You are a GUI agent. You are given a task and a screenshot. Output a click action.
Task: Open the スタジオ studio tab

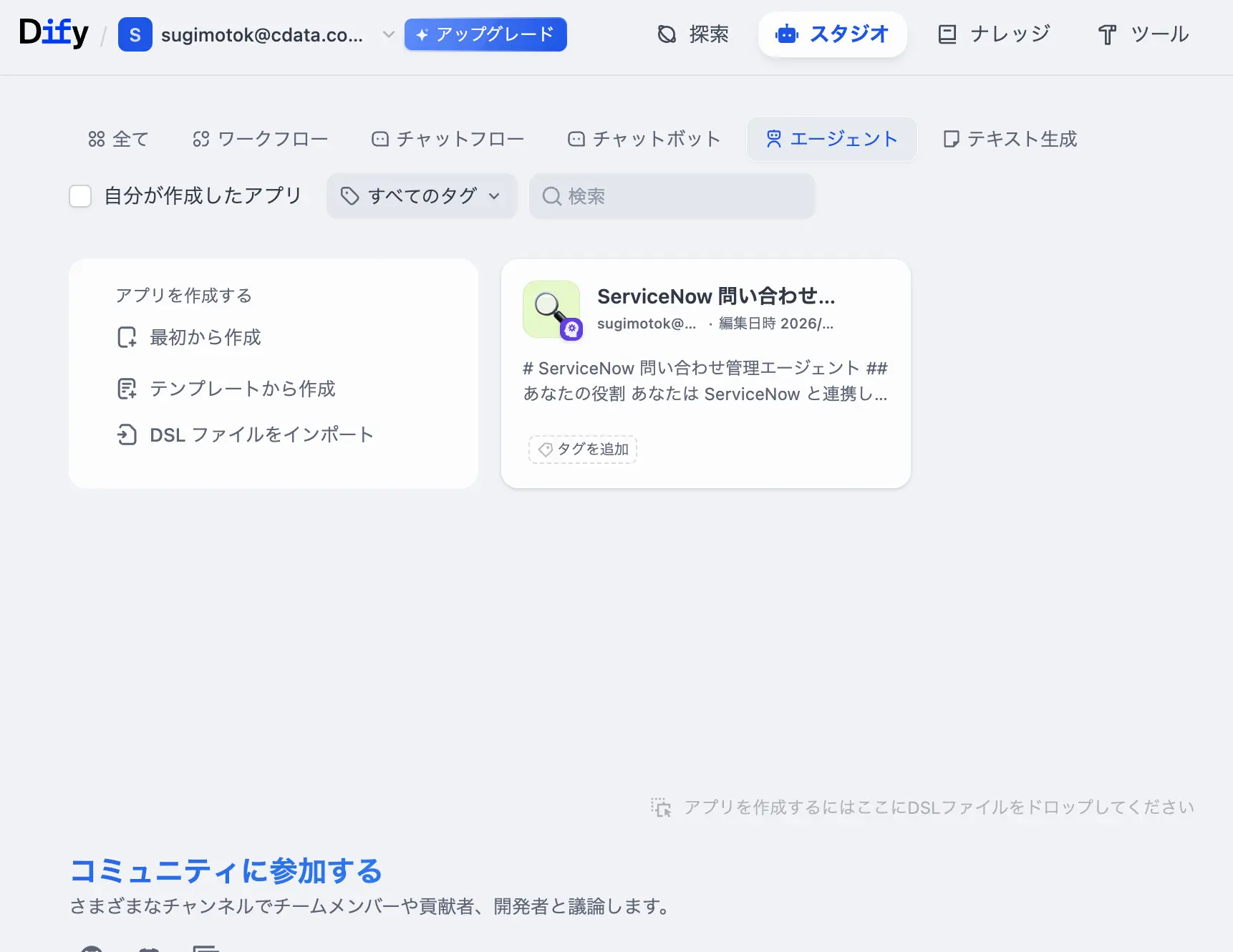click(x=832, y=34)
